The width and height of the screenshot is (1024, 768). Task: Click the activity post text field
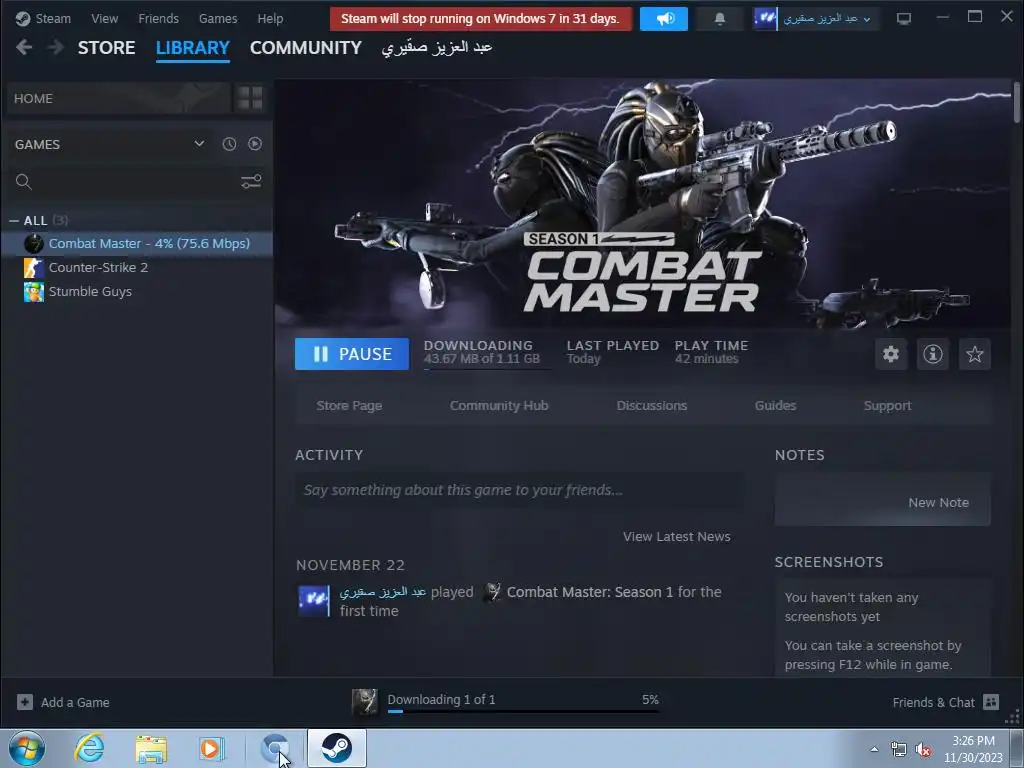point(519,490)
